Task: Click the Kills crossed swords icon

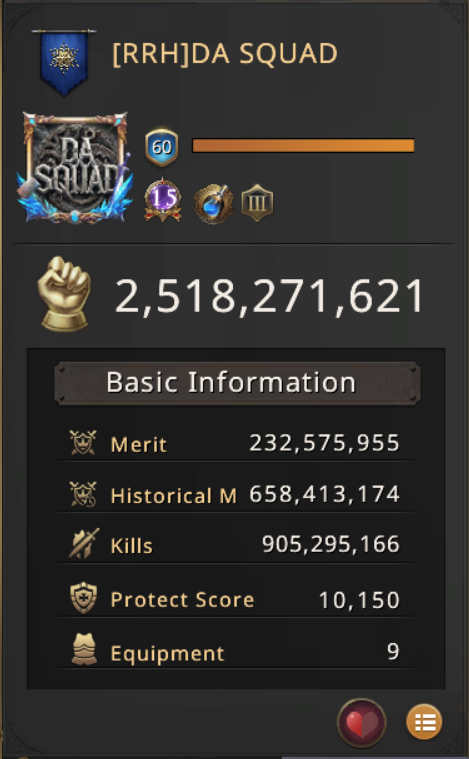Action: coord(83,544)
